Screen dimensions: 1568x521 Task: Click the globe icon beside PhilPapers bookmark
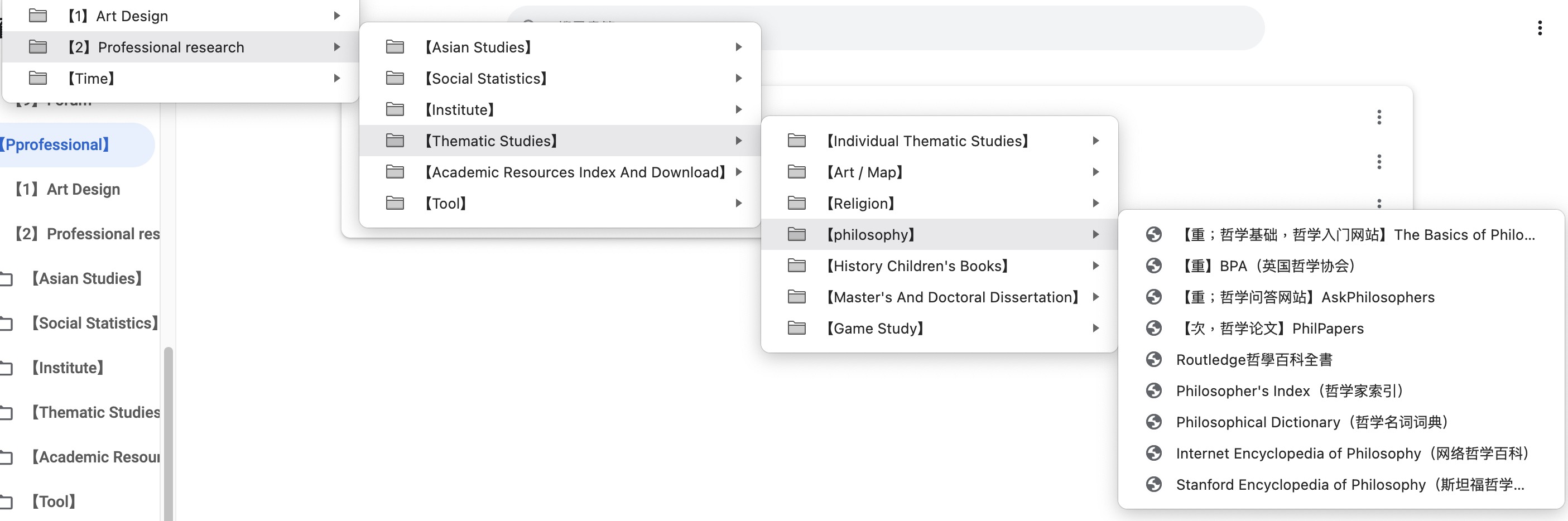1153,328
